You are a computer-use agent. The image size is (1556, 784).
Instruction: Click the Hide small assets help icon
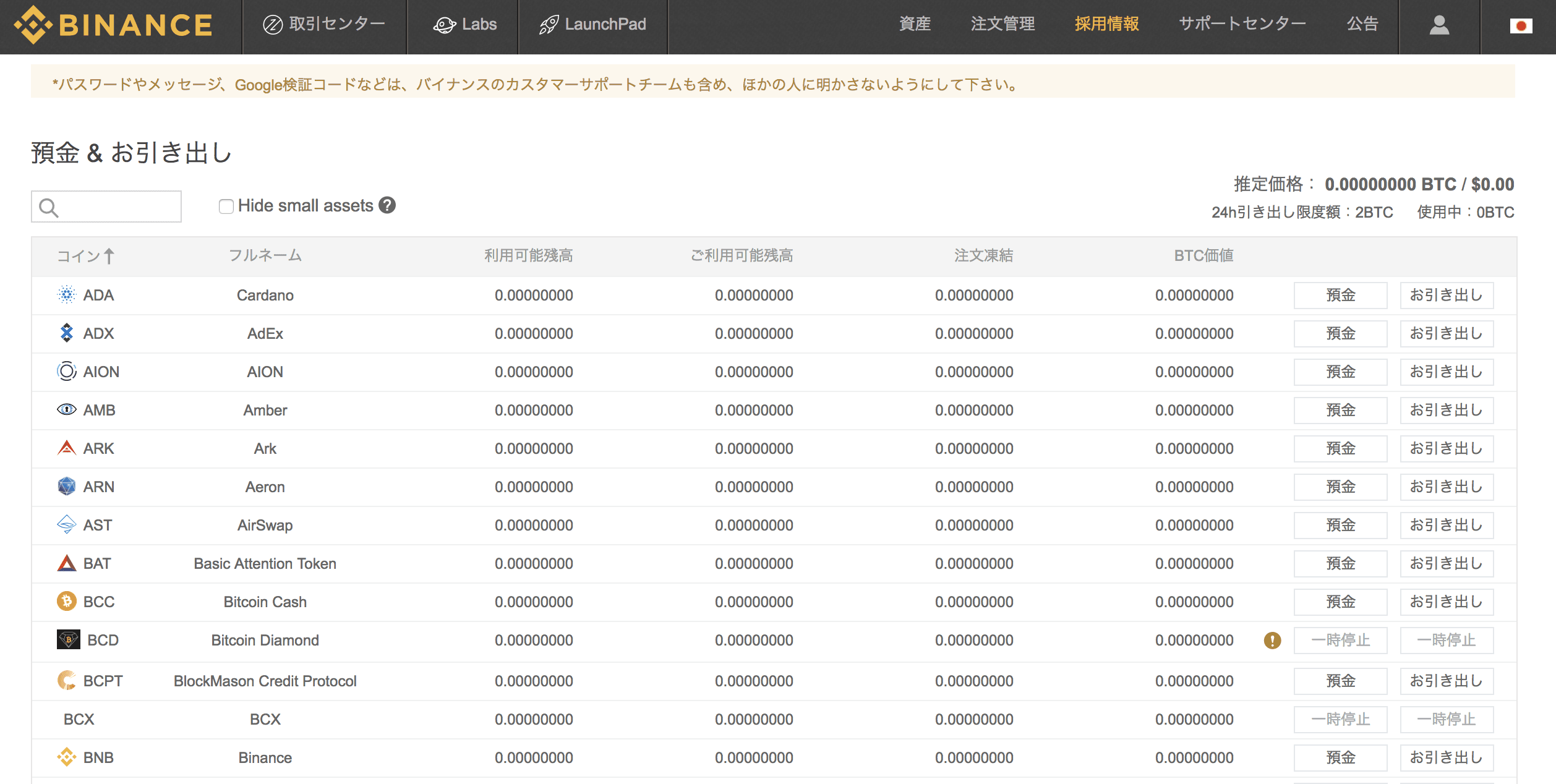tap(387, 205)
